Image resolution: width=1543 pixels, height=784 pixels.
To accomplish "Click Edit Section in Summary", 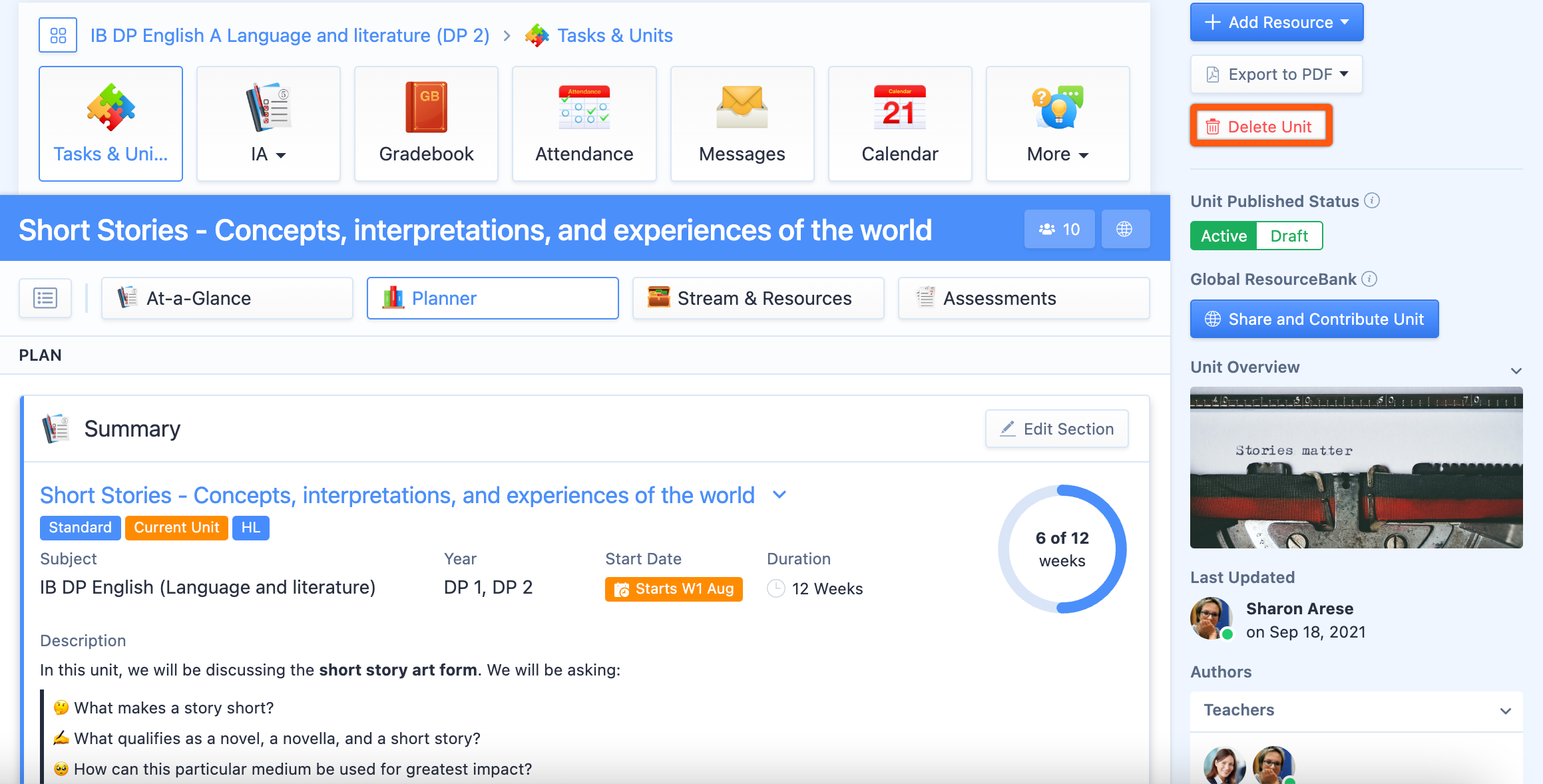I will [1056, 429].
